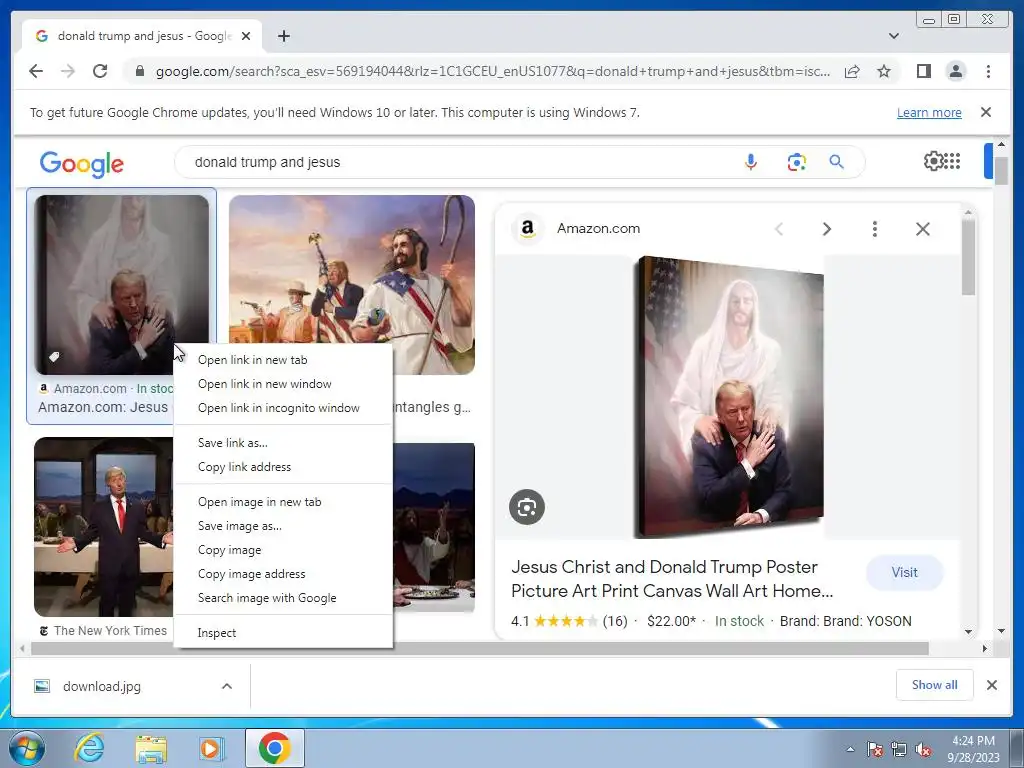Open the Windows Start menu
The height and width of the screenshot is (768, 1024).
point(26,748)
